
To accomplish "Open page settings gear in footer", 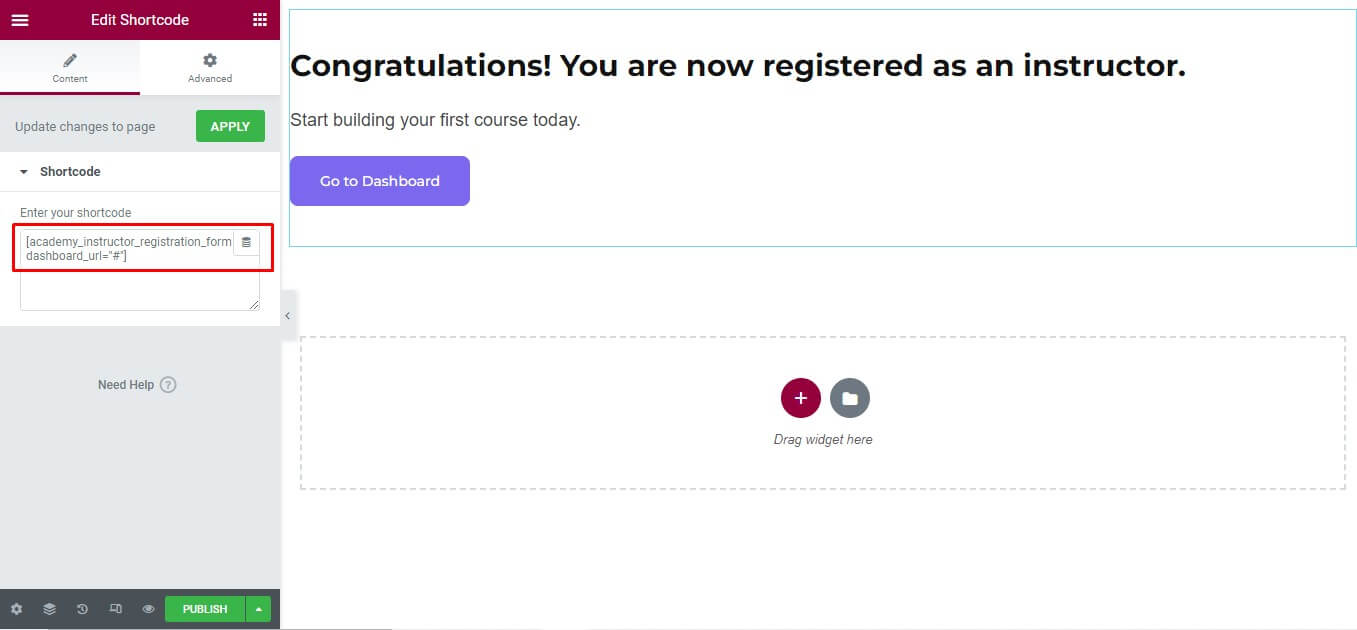I will pos(16,609).
